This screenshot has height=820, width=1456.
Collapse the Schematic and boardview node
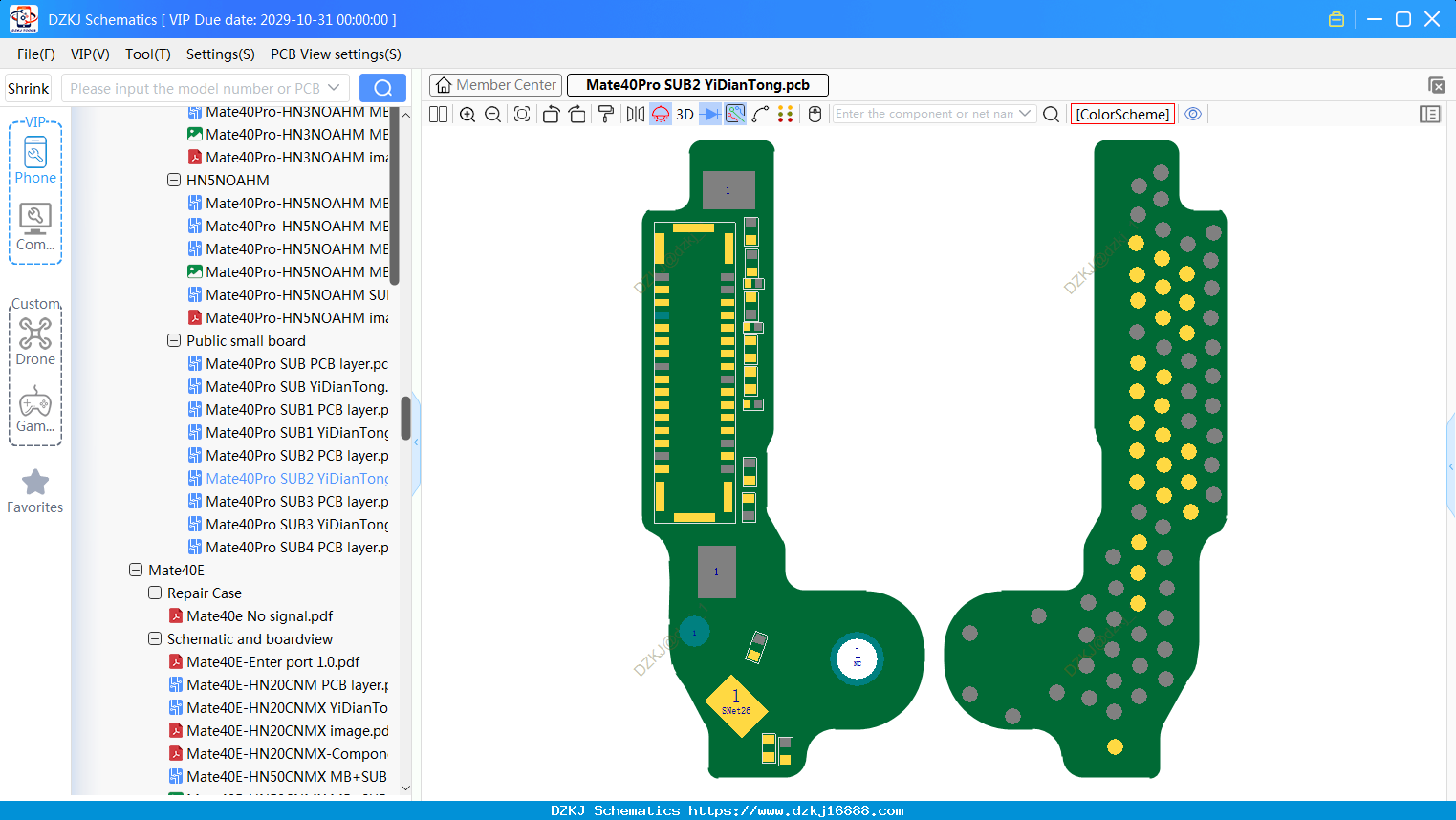click(155, 638)
